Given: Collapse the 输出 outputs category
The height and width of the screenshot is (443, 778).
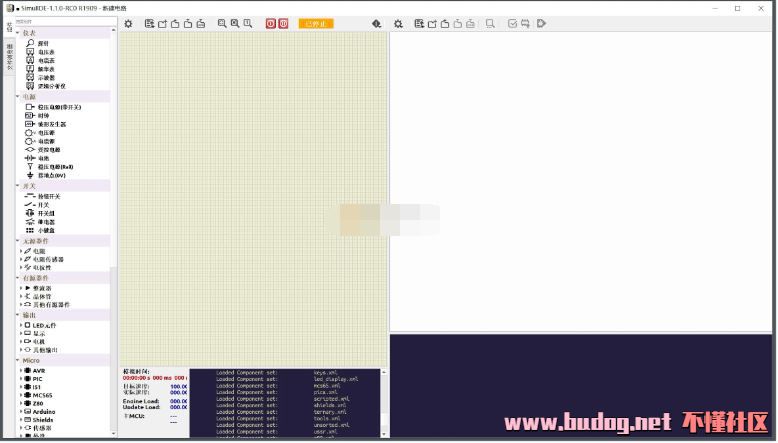Looking at the screenshot, I should click(18, 315).
